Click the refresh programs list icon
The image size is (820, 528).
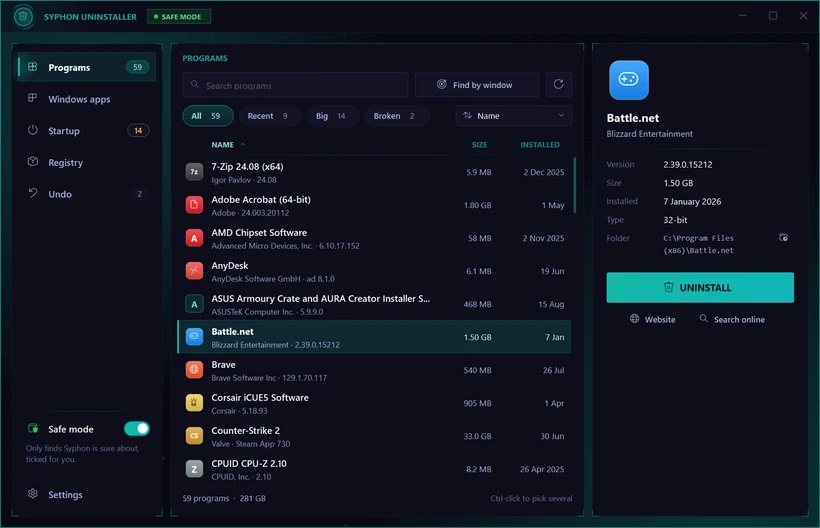point(559,85)
